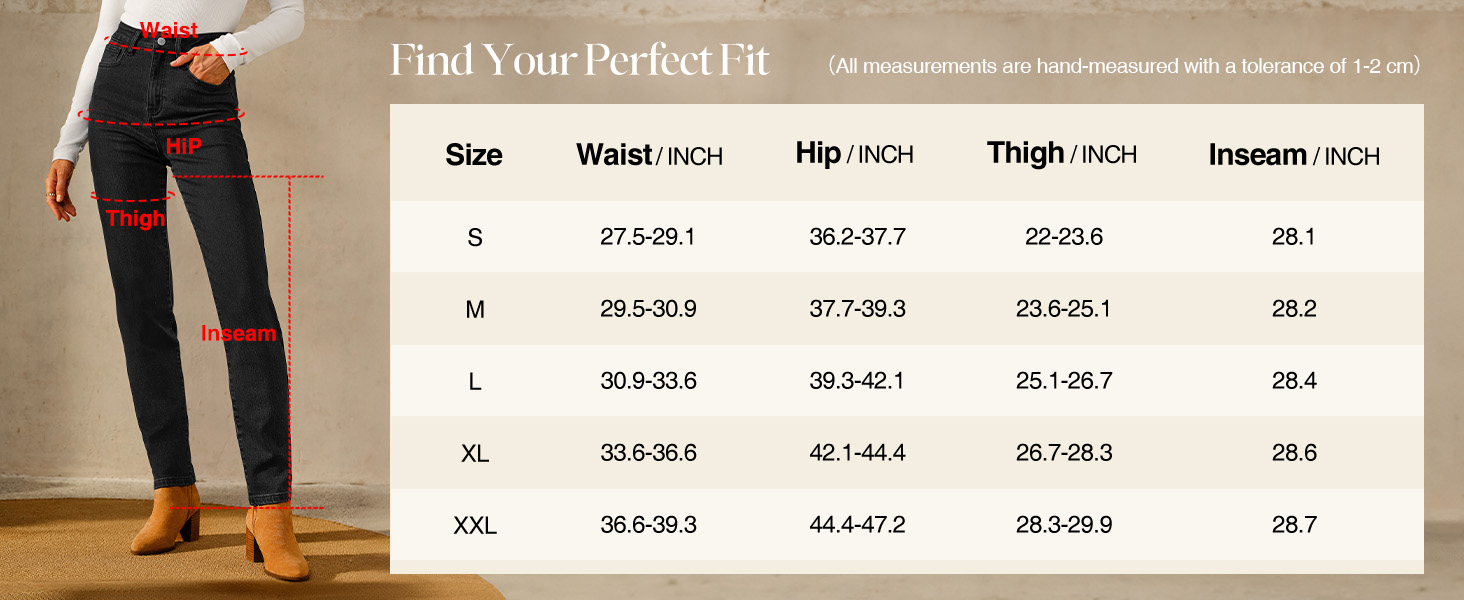The image size is (1464, 600).
Task: Click the red Thigh label on the model
Action: point(135,218)
